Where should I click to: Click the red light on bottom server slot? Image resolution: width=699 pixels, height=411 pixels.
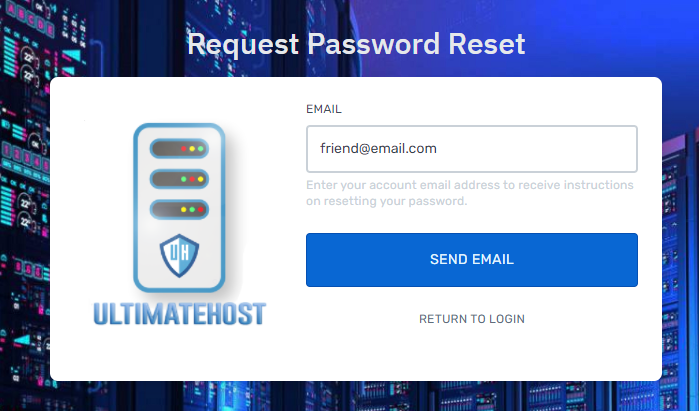[x=201, y=210]
